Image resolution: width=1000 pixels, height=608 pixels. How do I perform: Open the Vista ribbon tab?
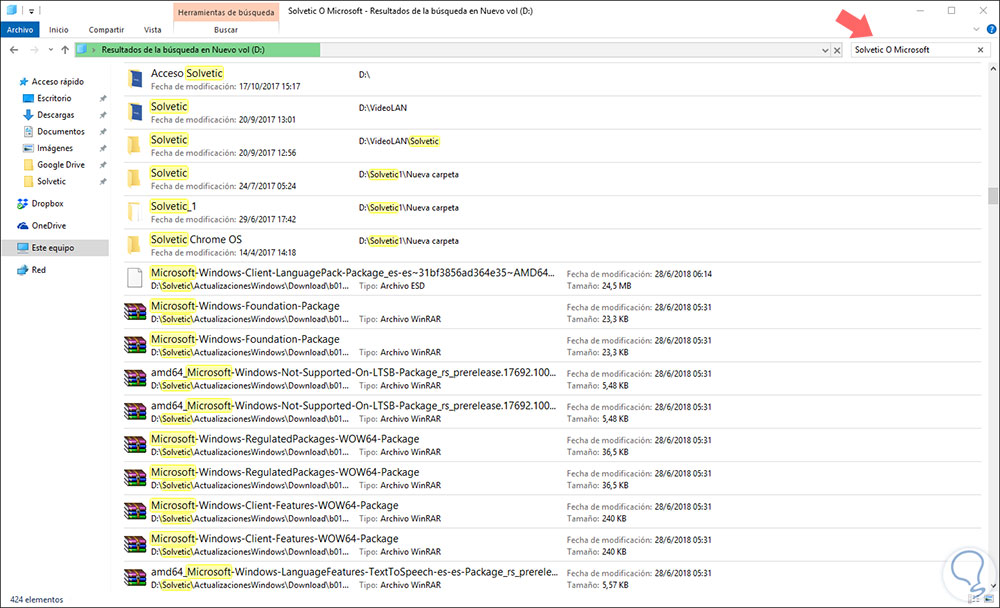(x=152, y=29)
